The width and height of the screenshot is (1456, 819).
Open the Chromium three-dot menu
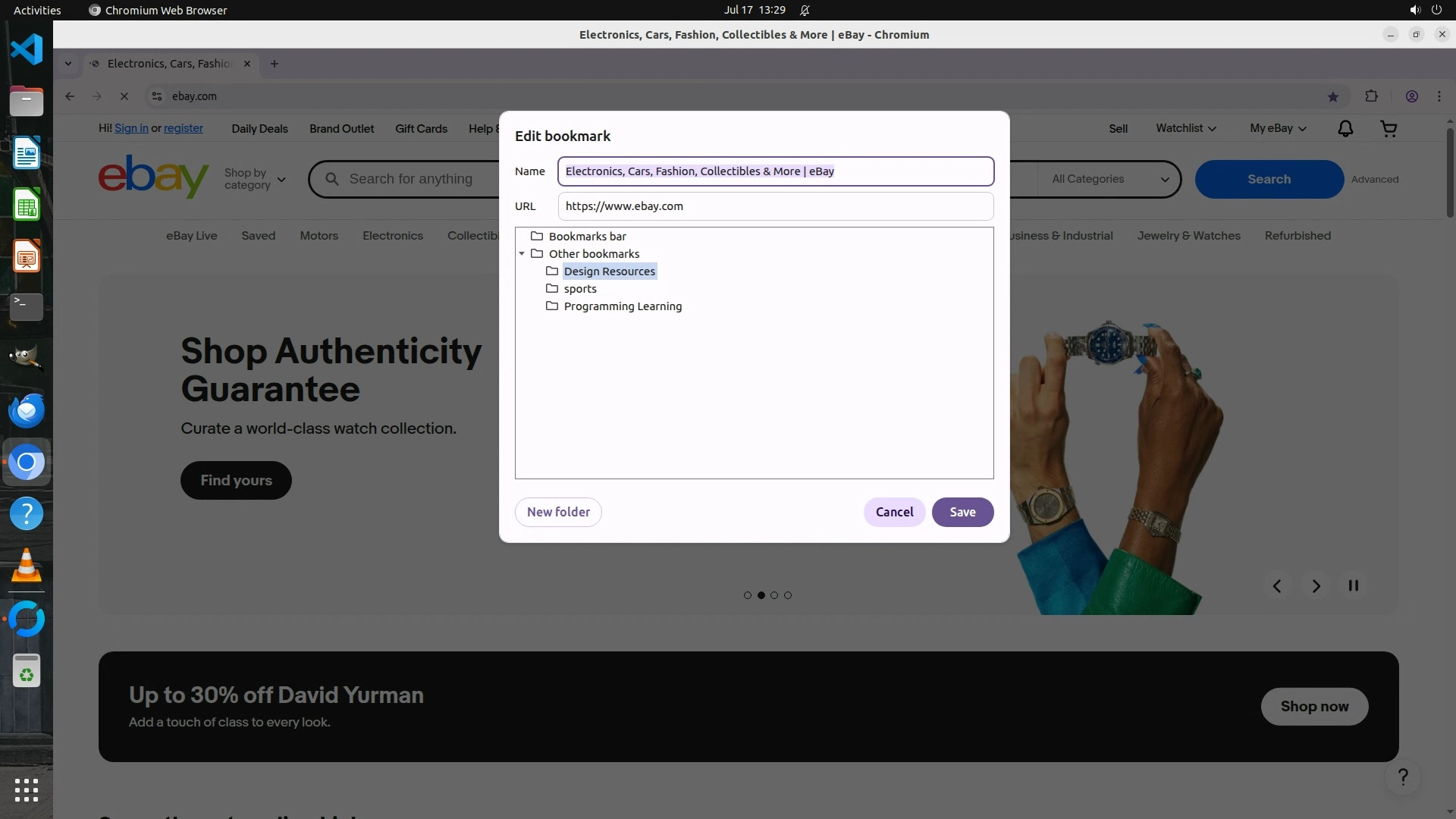point(1439,96)
